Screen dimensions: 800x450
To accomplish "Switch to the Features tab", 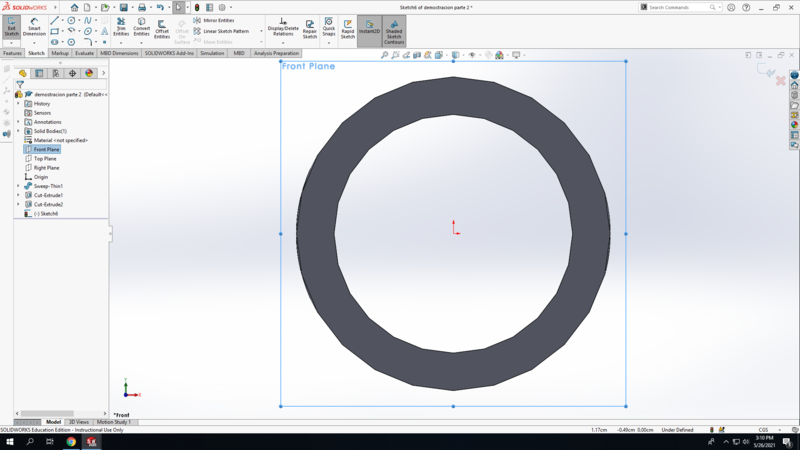I will tap(12, 53).
